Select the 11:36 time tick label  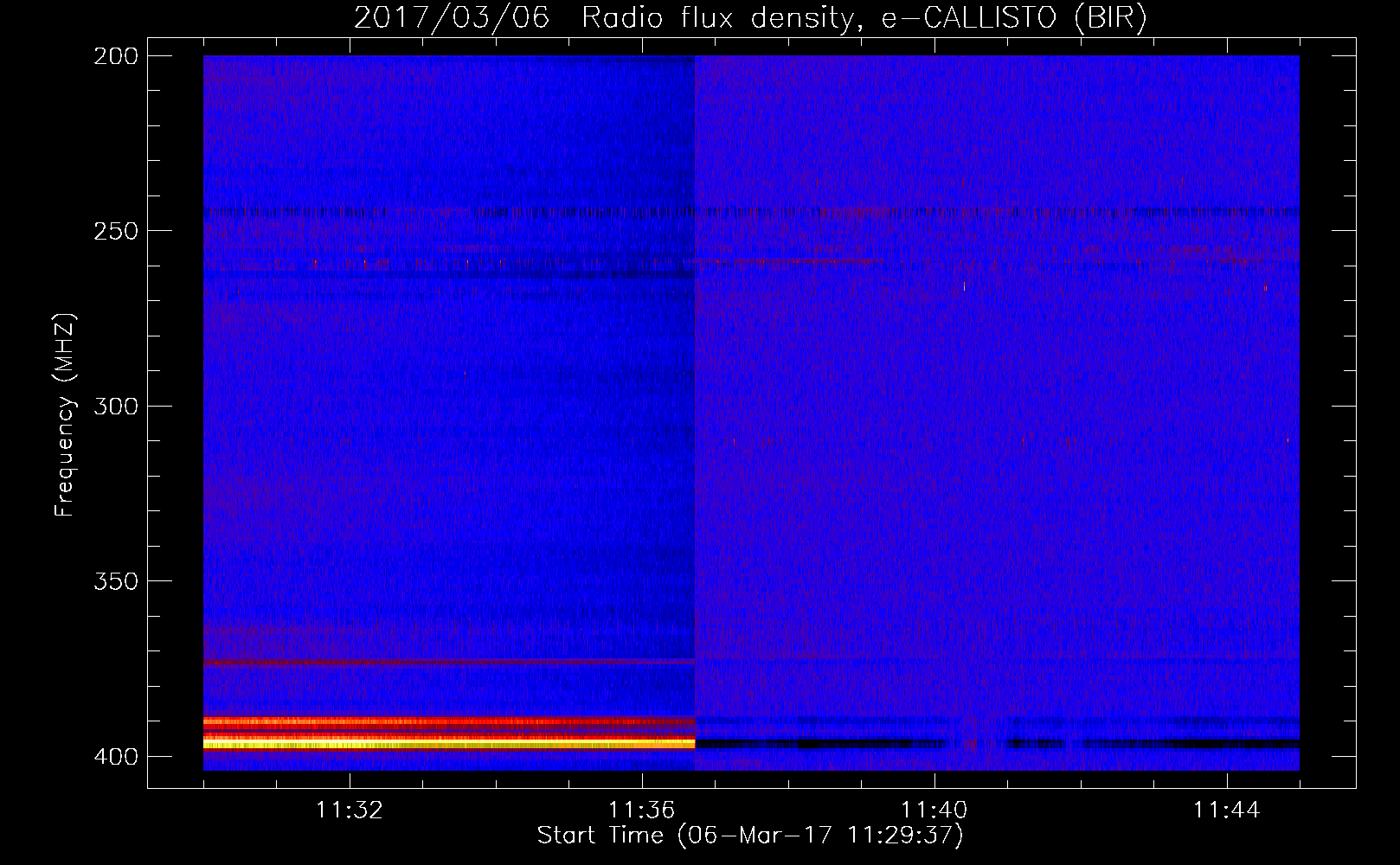tap(642, 811)
